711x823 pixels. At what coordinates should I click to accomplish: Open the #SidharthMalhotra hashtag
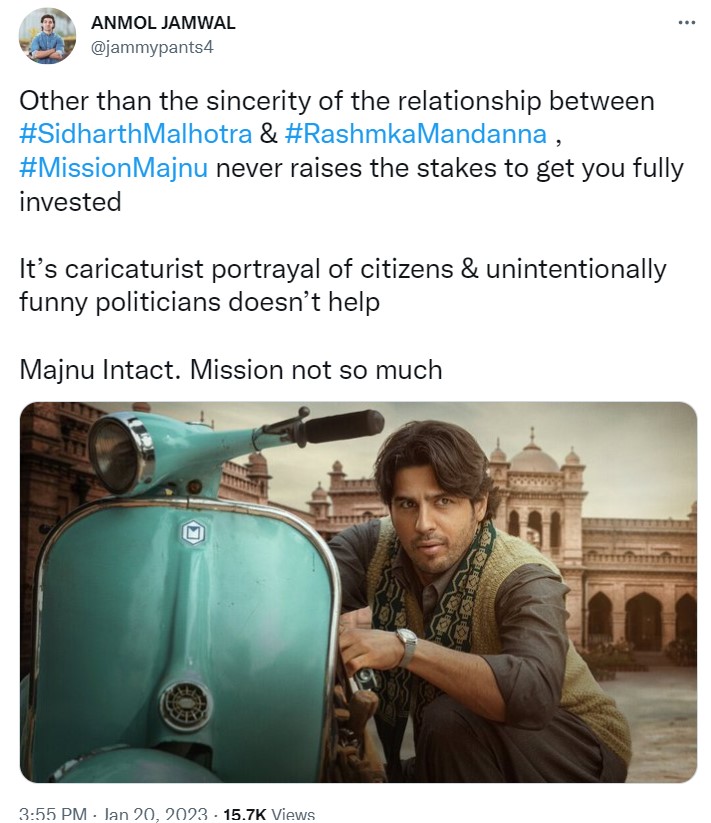click(135, 134)
